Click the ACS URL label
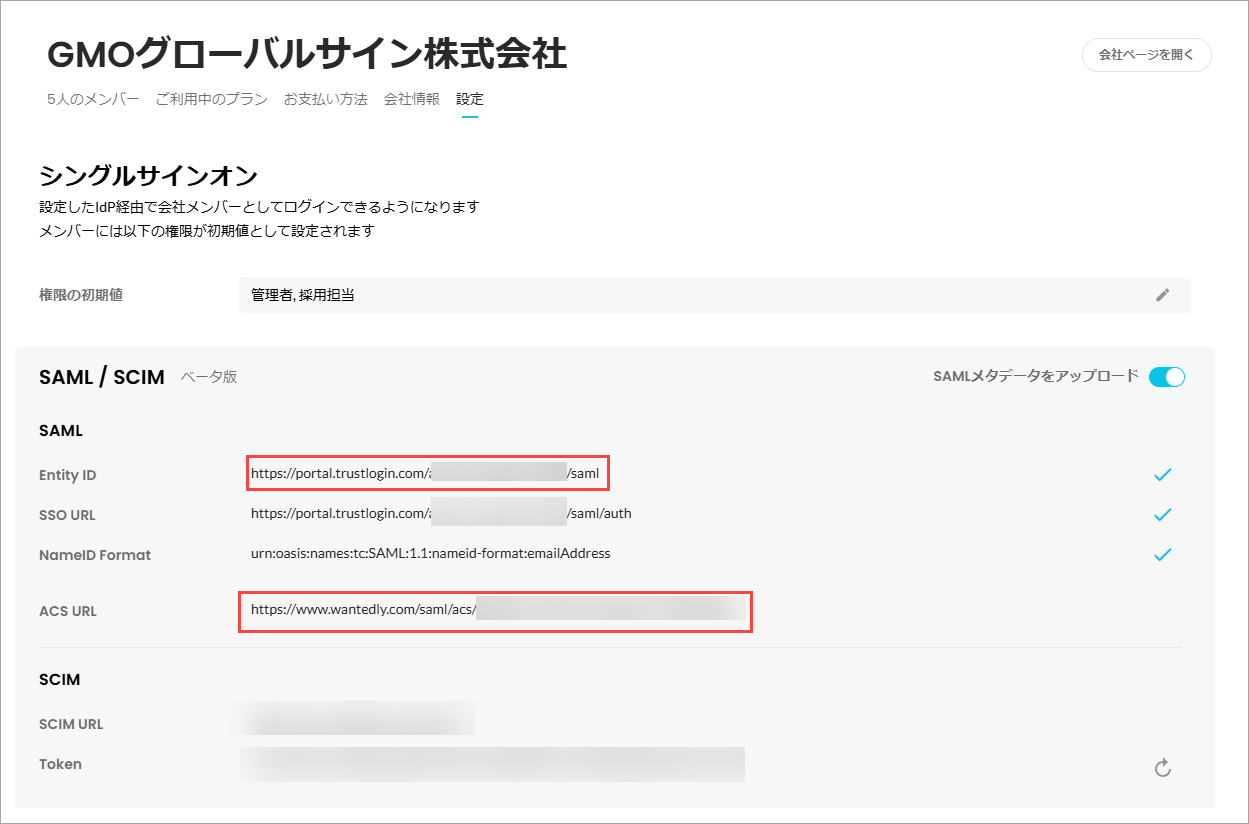1249x824 pixels. pos(68,611)
